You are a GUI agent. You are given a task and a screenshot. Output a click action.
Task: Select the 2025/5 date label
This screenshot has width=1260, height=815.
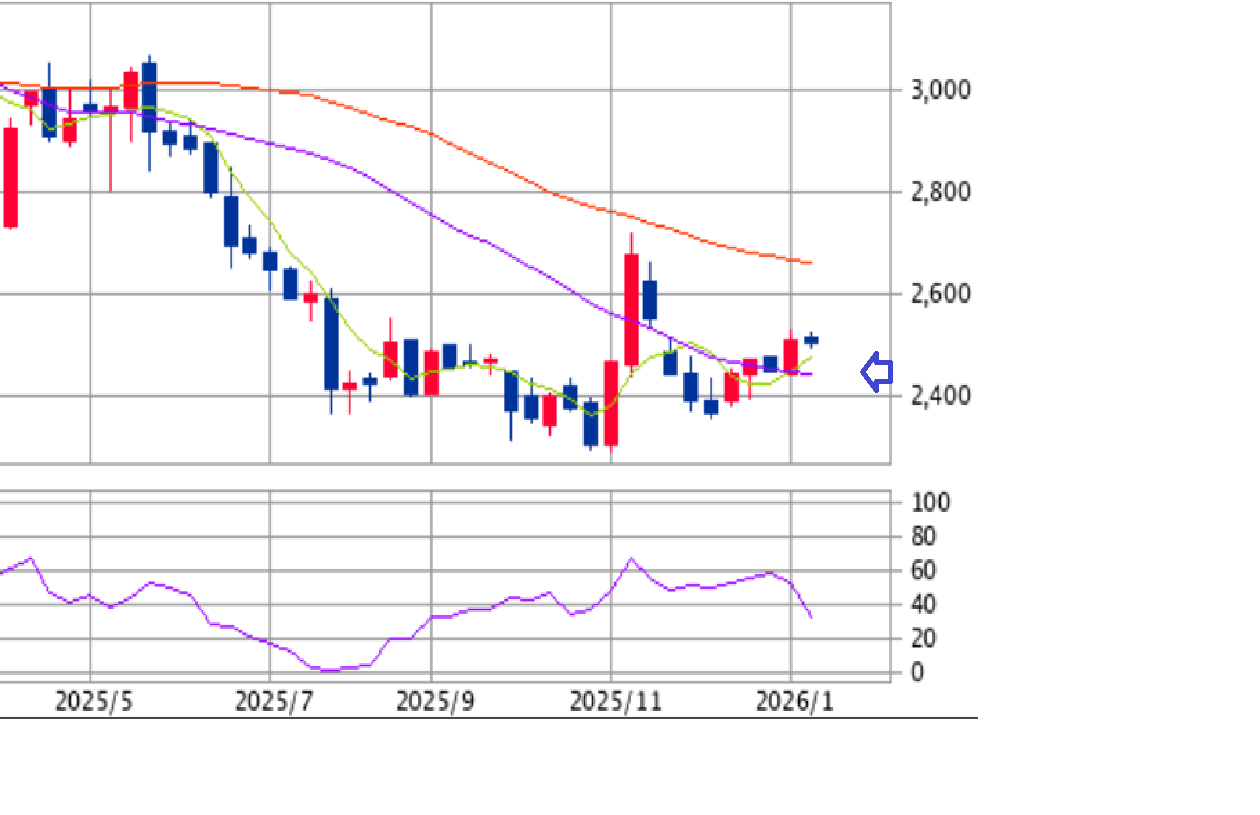(93, 701)
